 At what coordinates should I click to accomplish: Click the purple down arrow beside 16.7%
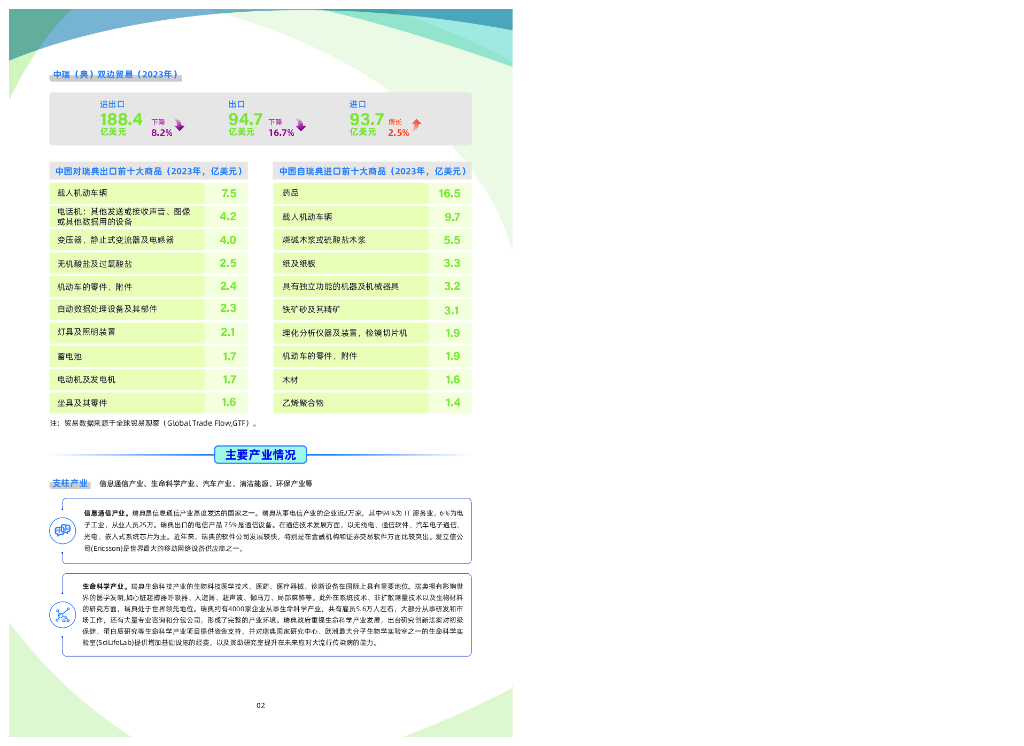(300, 125)
